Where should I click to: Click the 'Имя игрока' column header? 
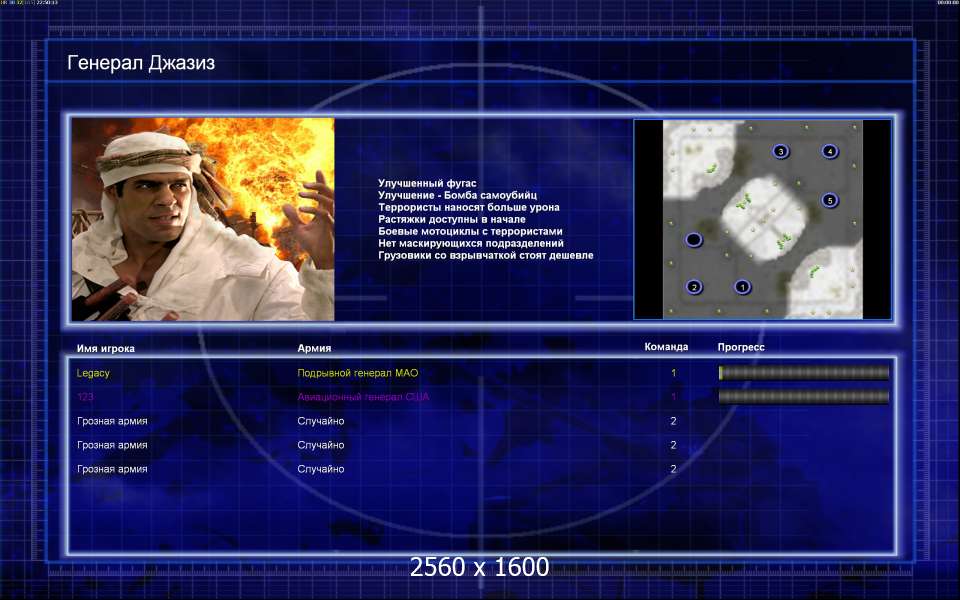click(105, 348)
